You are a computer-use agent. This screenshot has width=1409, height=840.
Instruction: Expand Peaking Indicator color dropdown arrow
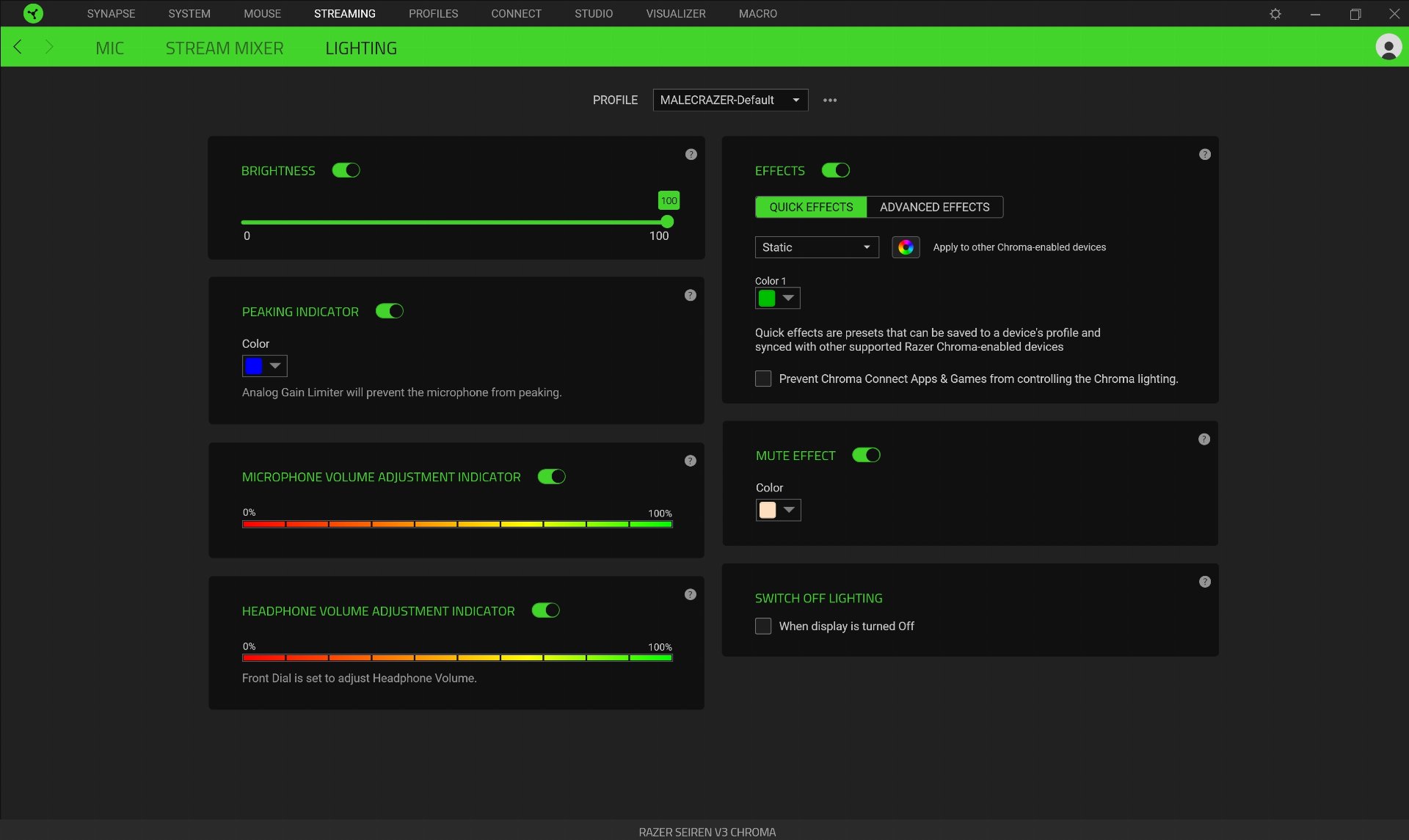(x=275, y=365)
